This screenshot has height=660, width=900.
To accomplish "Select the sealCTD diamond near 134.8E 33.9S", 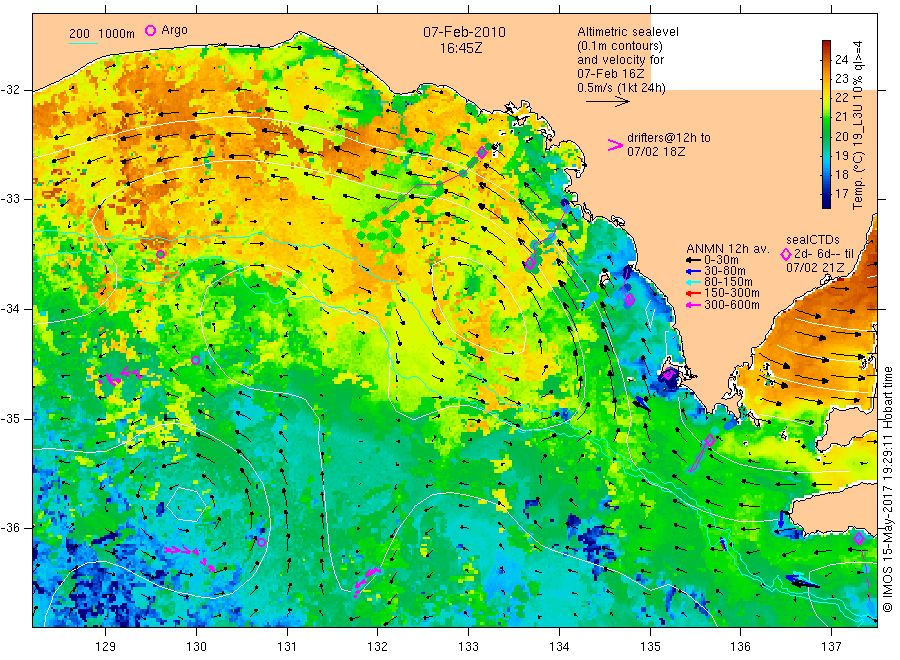I will [630, 300].
